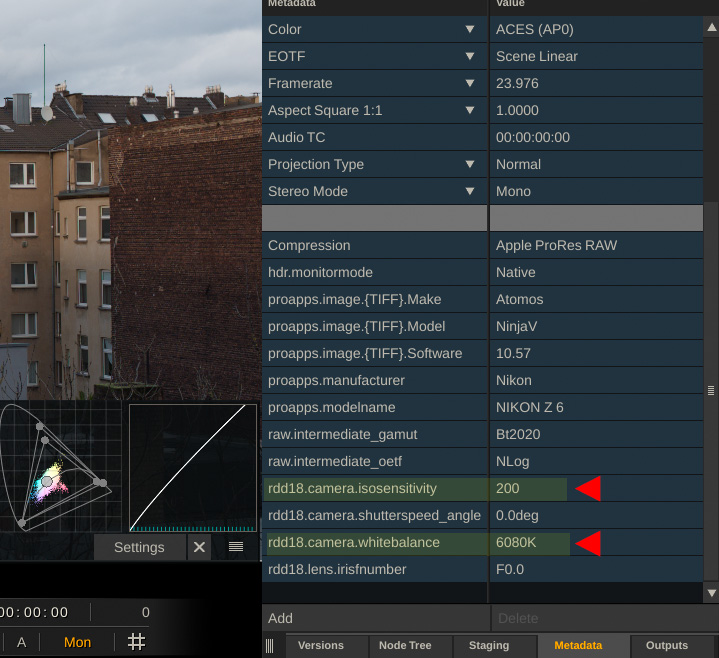719x658 pixels.
Task: Click the disabled Delete button
Action: click(x=604, y=618)
